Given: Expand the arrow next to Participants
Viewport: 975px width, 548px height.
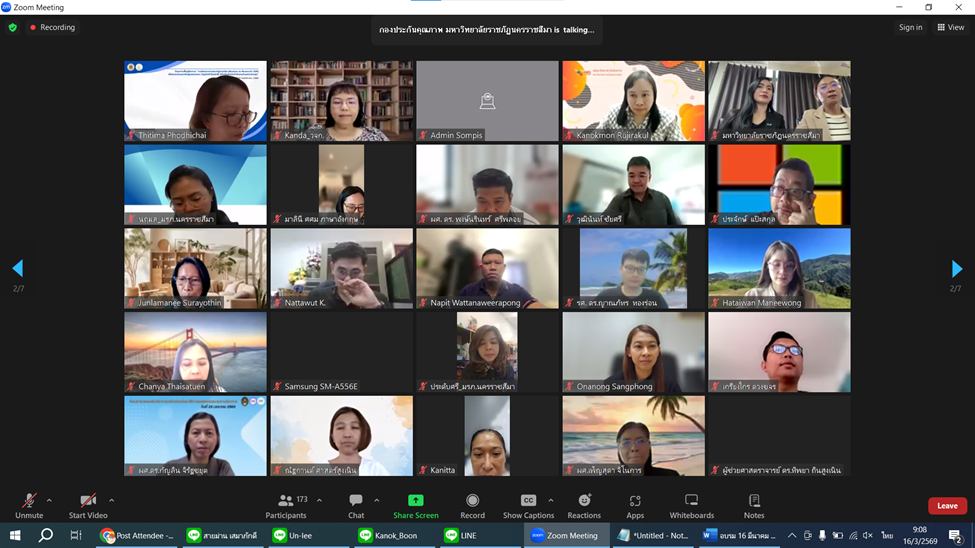Looking at the screenshot, I should coord(317,500).
